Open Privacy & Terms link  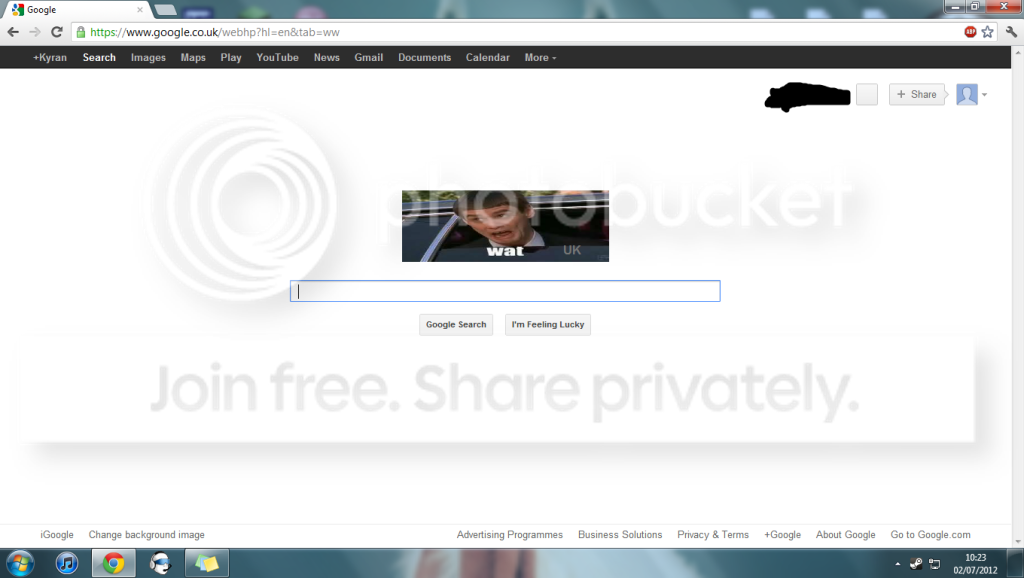(x=713, y=535)
